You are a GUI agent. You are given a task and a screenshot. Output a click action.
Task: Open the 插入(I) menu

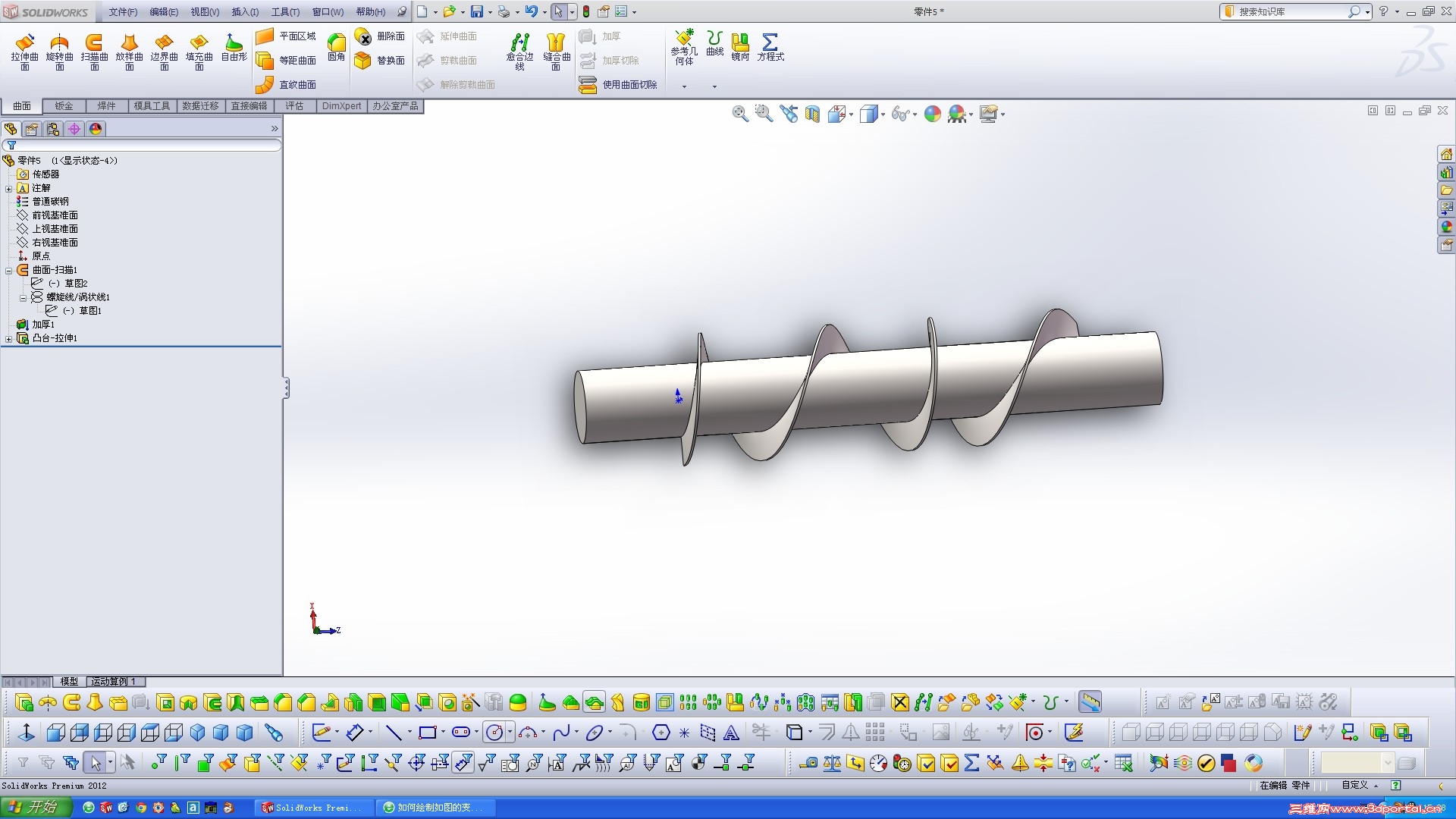[244, 11]
